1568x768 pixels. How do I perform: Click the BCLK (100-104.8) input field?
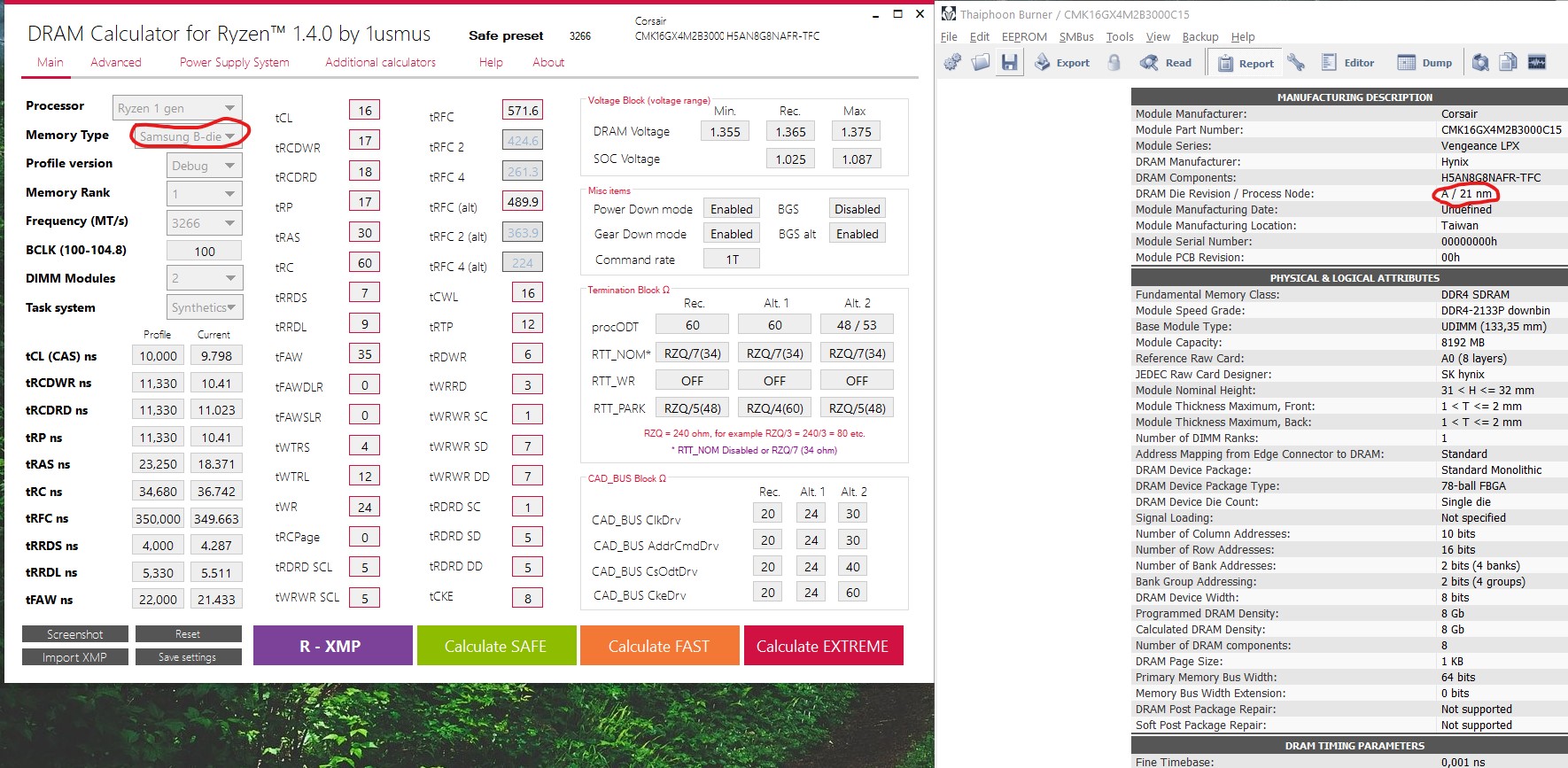(x=205, y=251)
